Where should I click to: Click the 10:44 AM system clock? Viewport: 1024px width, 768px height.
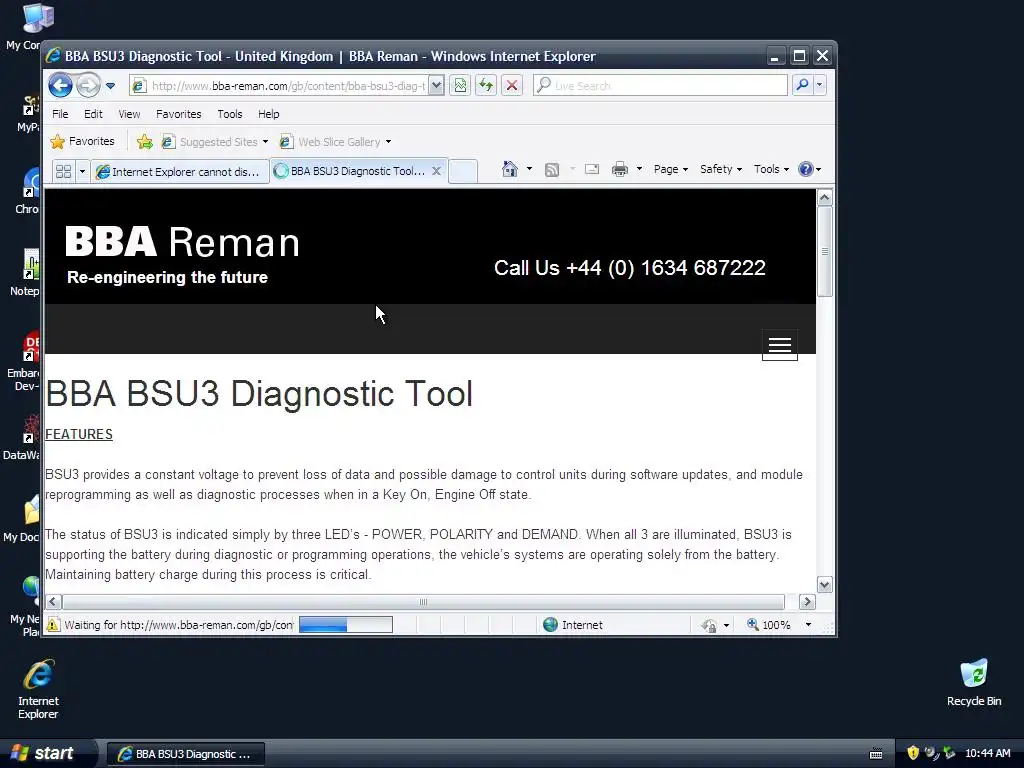click(x=987, y=754)
